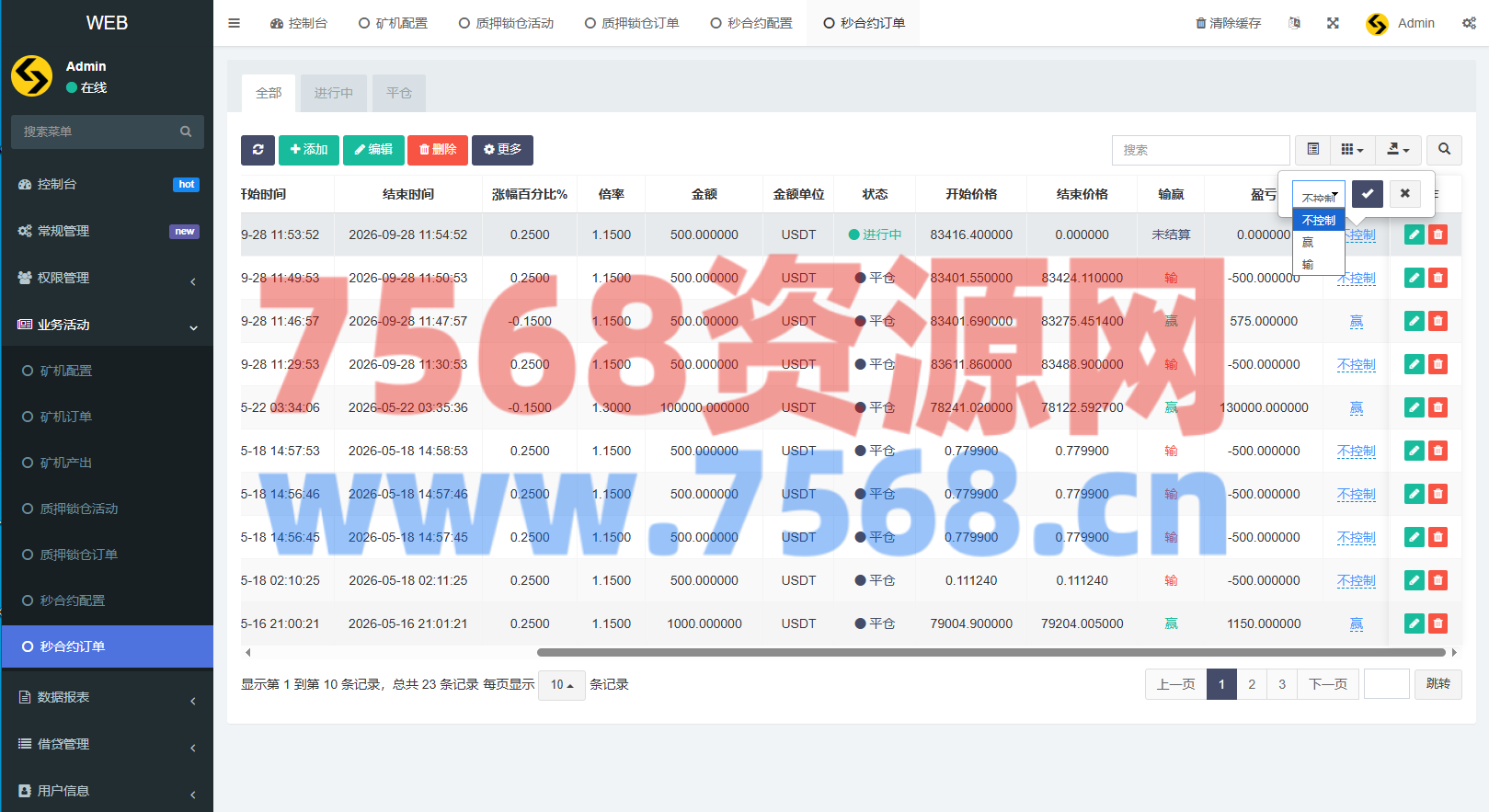Expand the 数据报表 sidebar menu

(108, 697)
